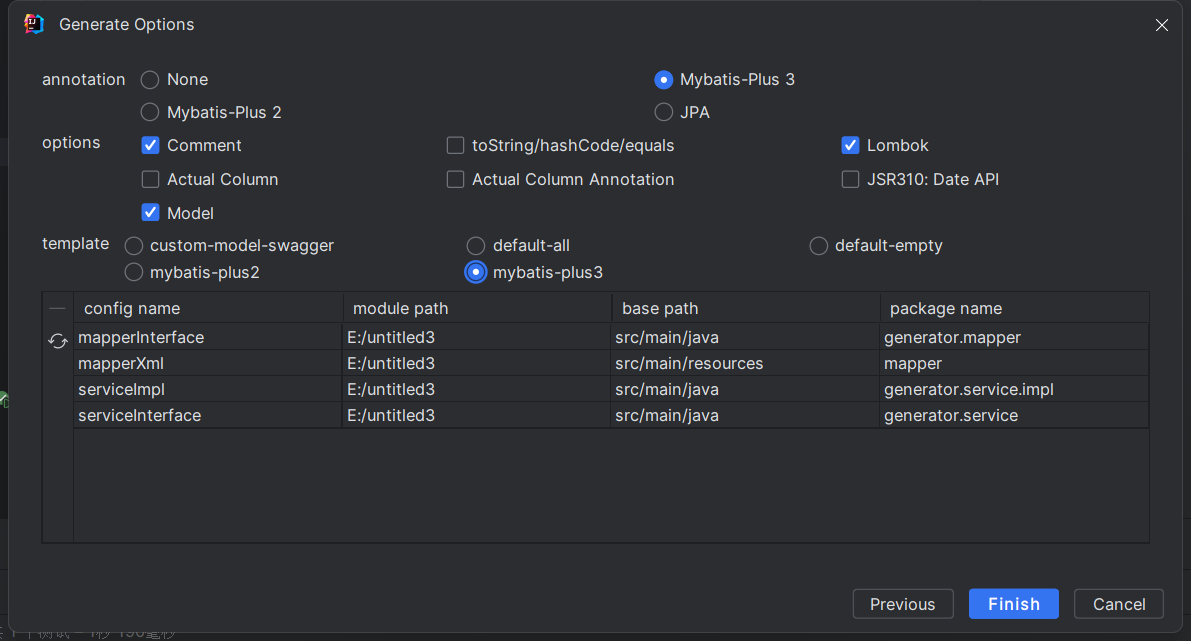Select the mybatis-plus3 template radio
The width and height of the screenshot is (1191, 641).
[475, 272]
